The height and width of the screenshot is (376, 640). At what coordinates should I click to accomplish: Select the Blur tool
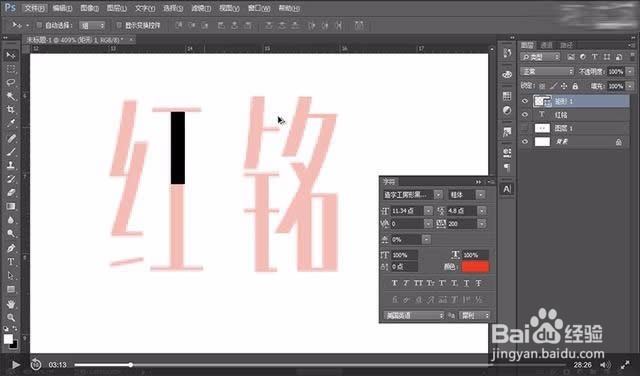[11, 220]
